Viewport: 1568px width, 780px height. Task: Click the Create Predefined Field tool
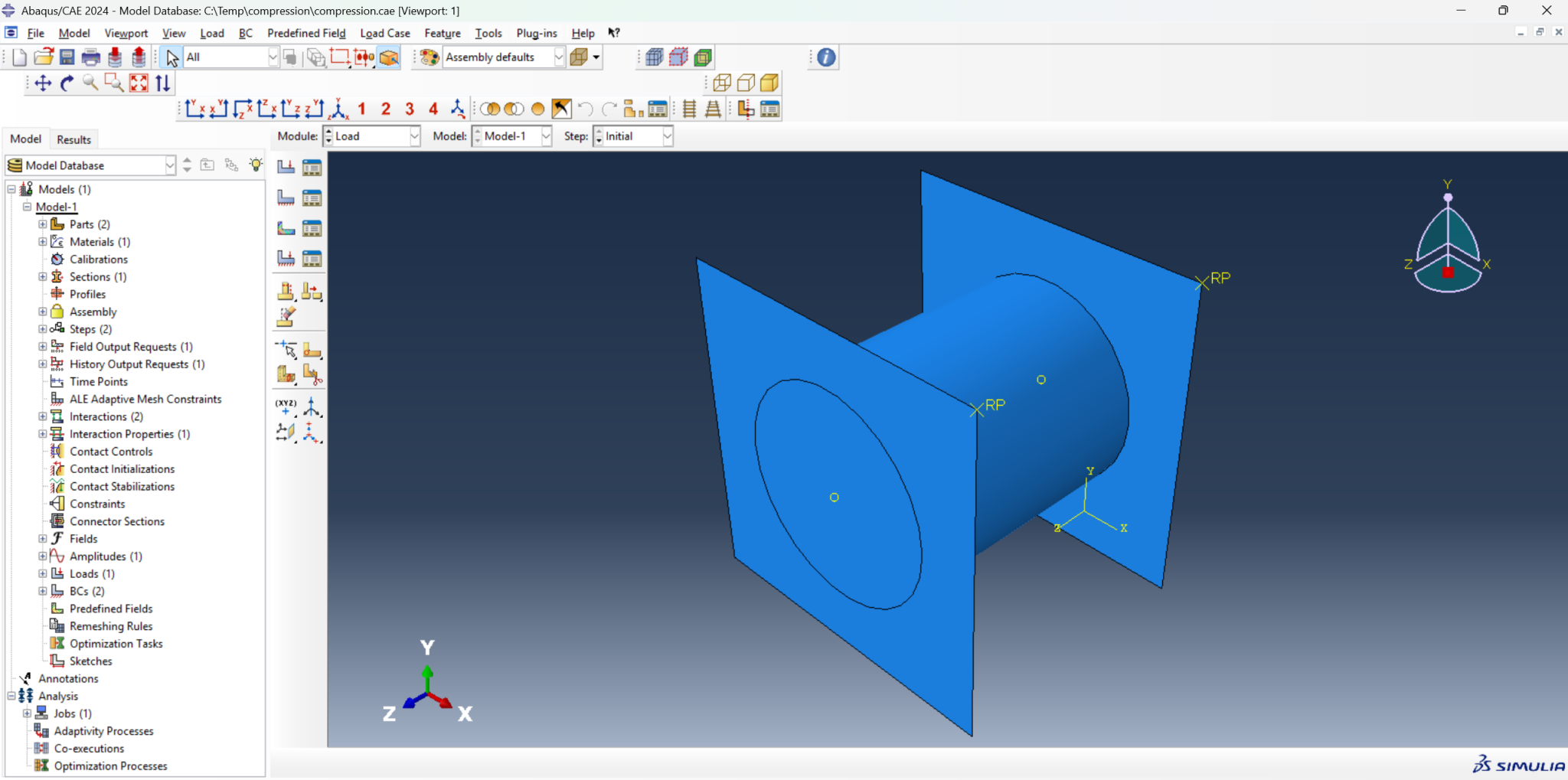(286, 228)
